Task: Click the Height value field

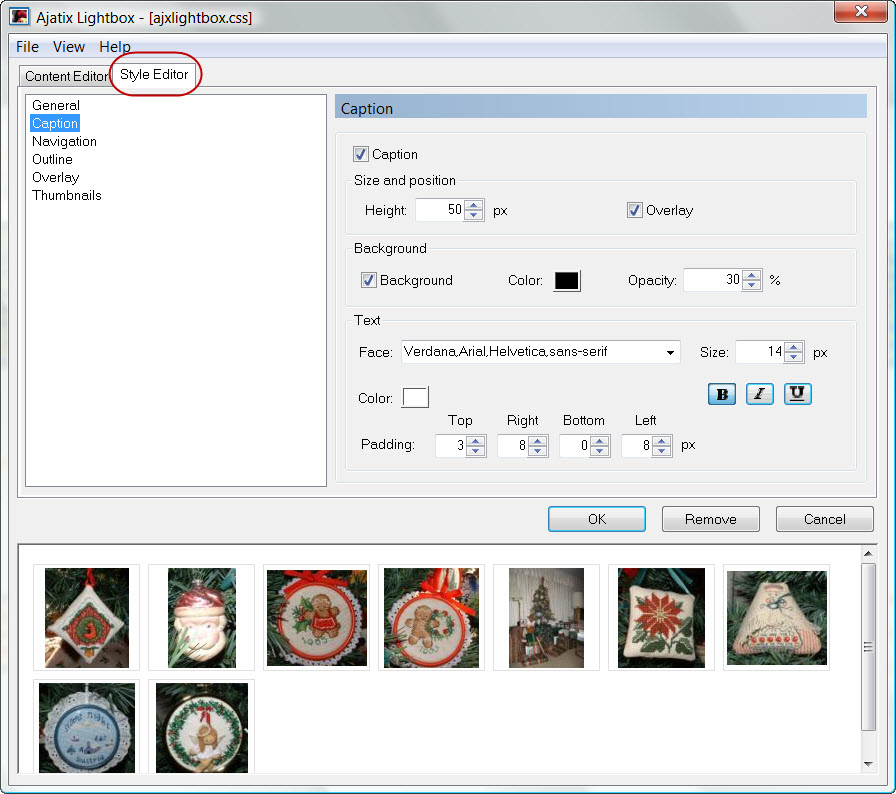Action: coord(439,210)
